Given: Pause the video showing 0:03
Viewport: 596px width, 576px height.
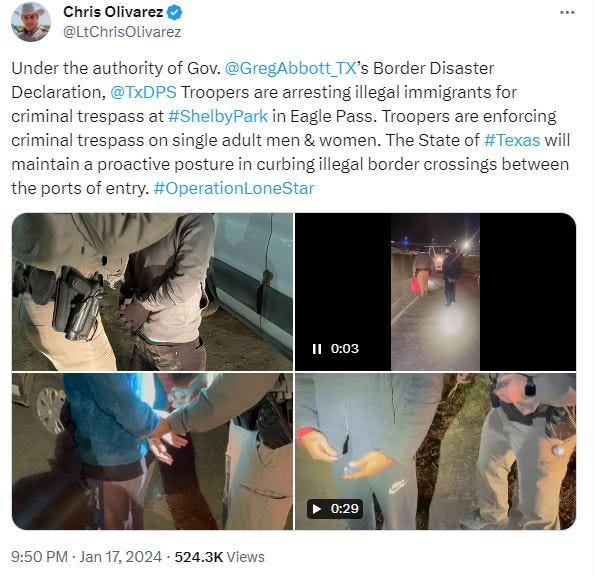Looking at the screenshot, I should (x=317, y=349).
